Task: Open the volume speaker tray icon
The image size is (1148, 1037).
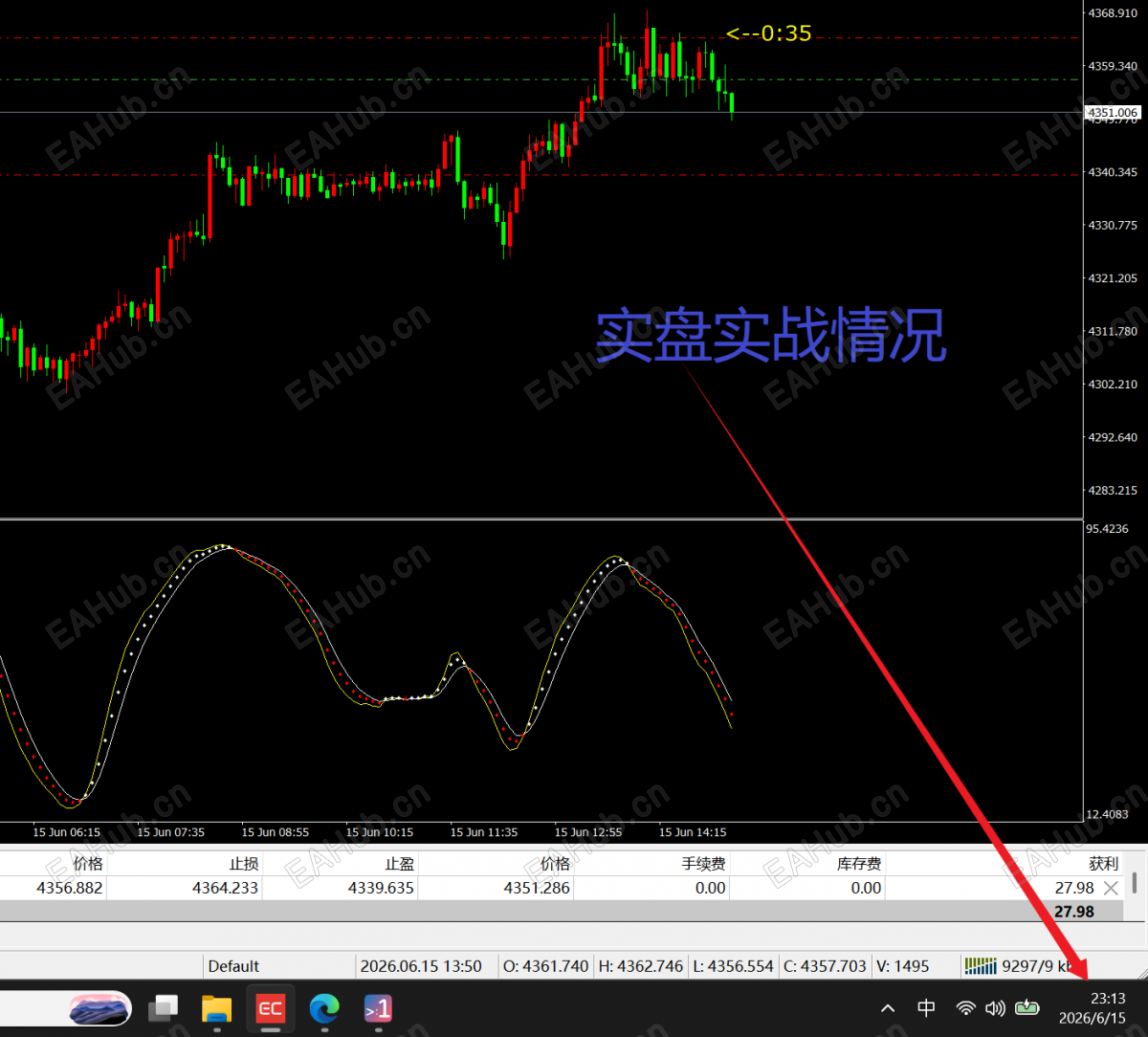Action: [x=995, y=1007]
